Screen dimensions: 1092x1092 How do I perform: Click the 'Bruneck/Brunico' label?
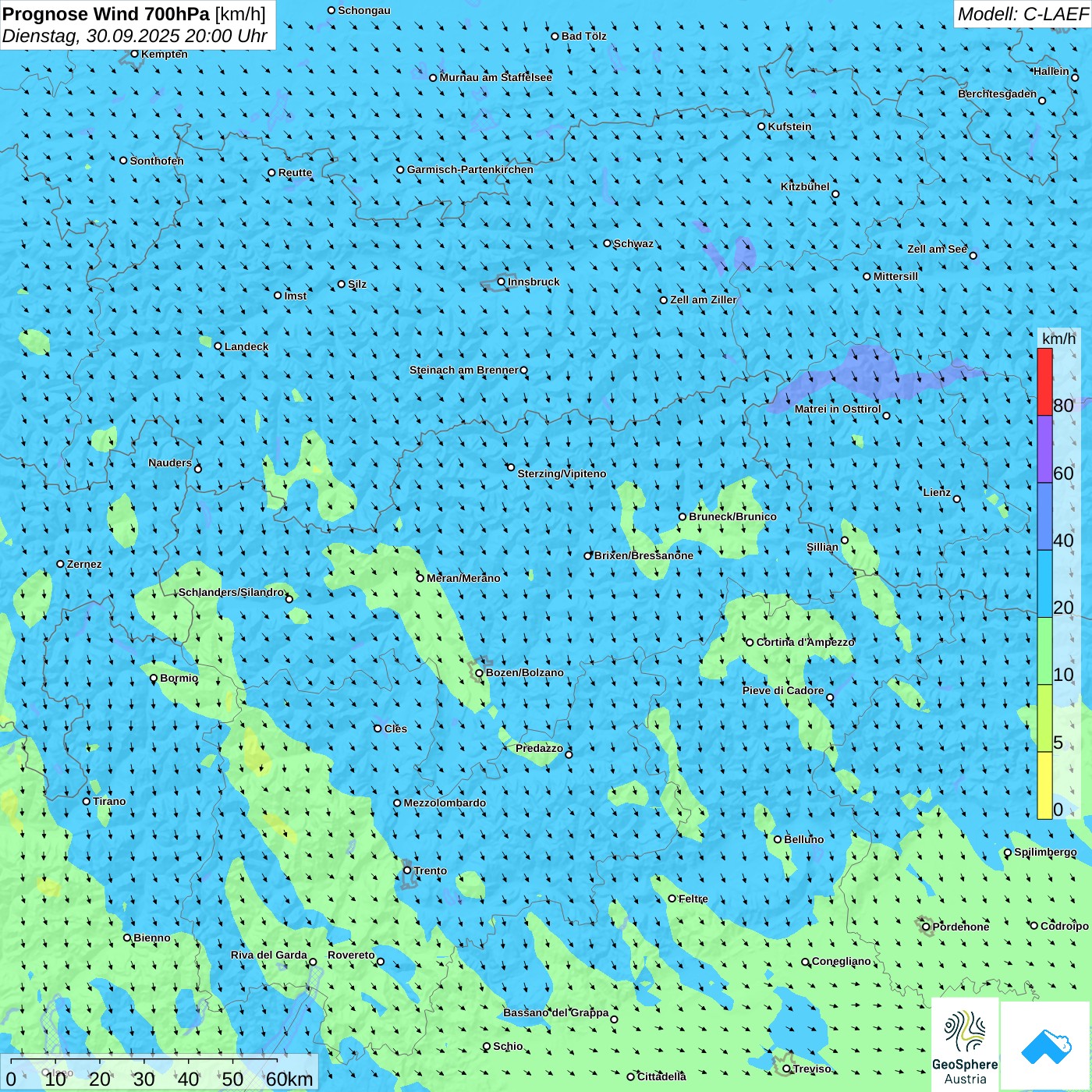click(732, 516)
